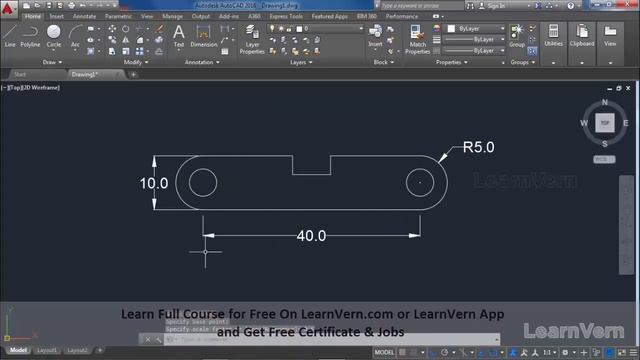The height and width of the screenshot is (360, 640).
Task: Open annotation scale 1:1 dropdown
Action: (549, 352)
